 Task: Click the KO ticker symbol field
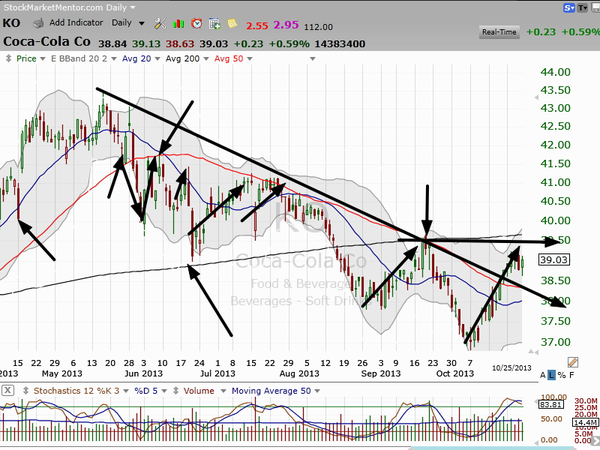coord(11,23)
